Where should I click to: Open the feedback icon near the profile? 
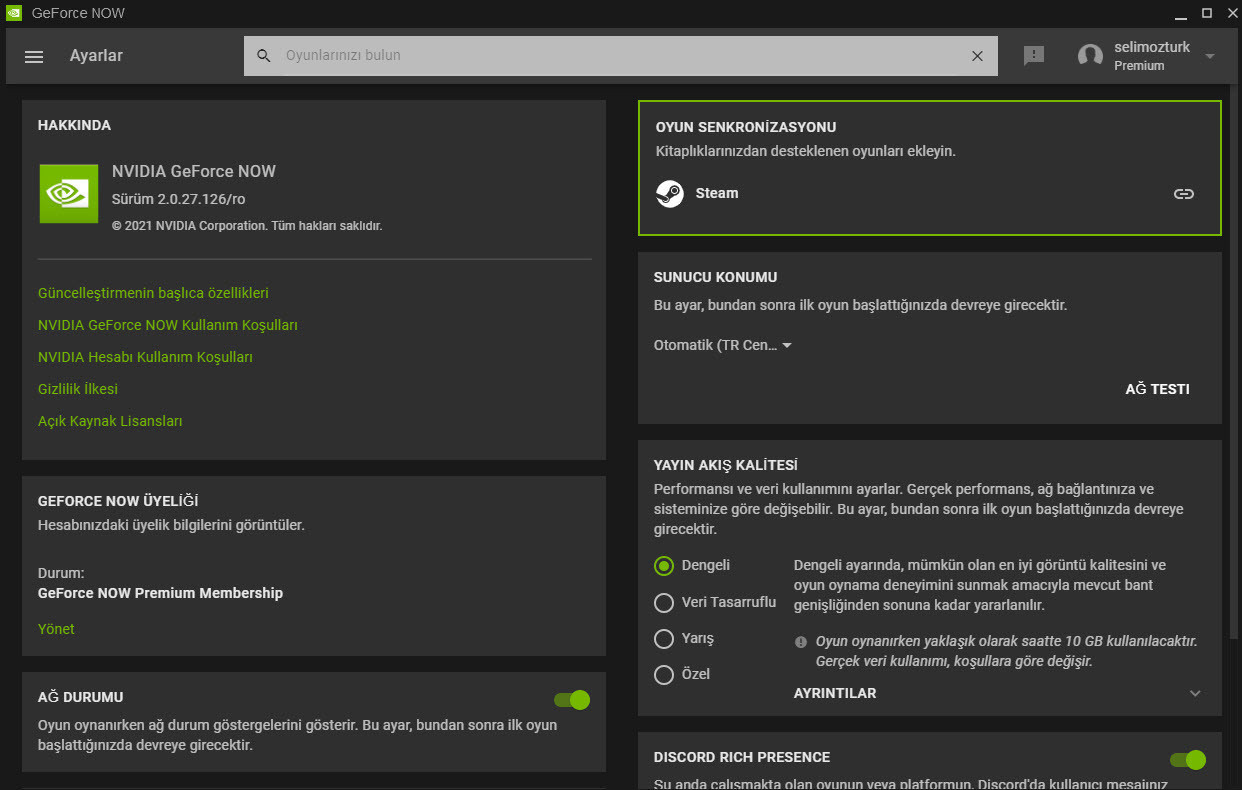point(1033,56)
